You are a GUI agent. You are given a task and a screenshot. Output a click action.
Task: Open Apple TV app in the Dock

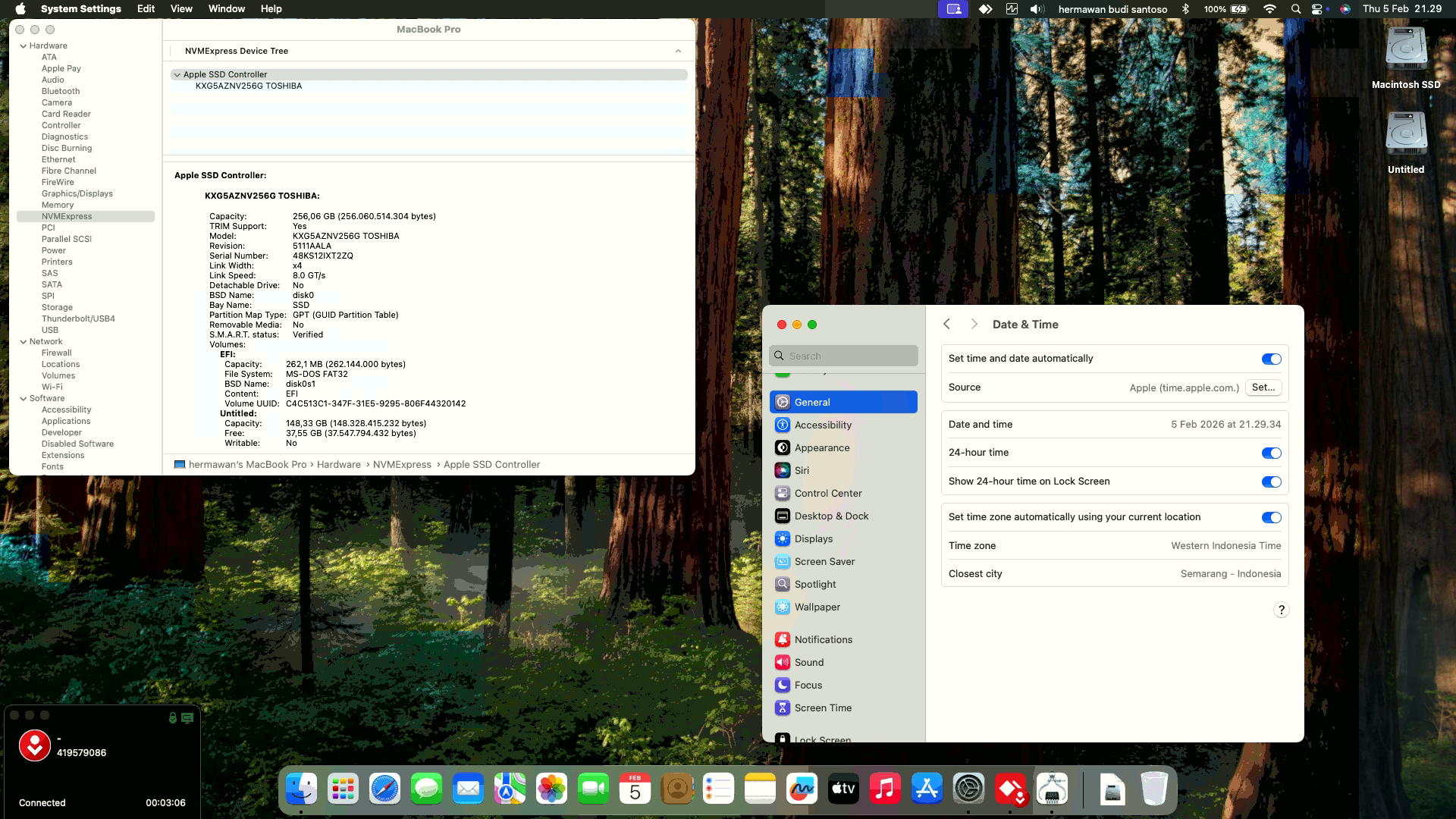click(x=843, y=789)
